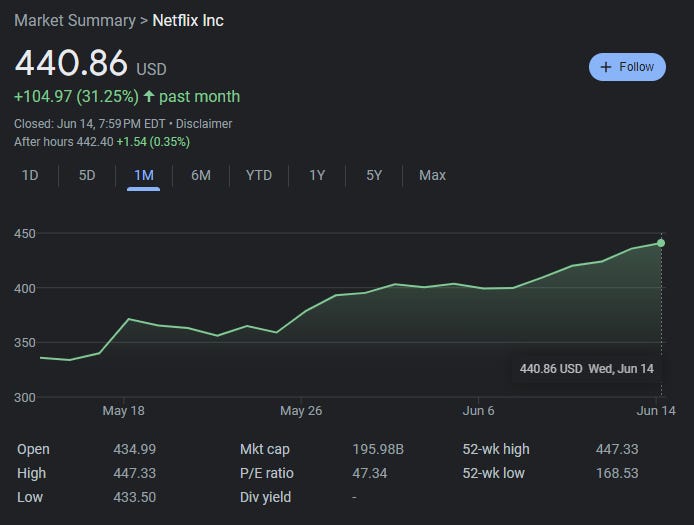The height and width of the screenshot is (525, 694).
Task: Show the YTD chart range
Action: click(259, 175)
